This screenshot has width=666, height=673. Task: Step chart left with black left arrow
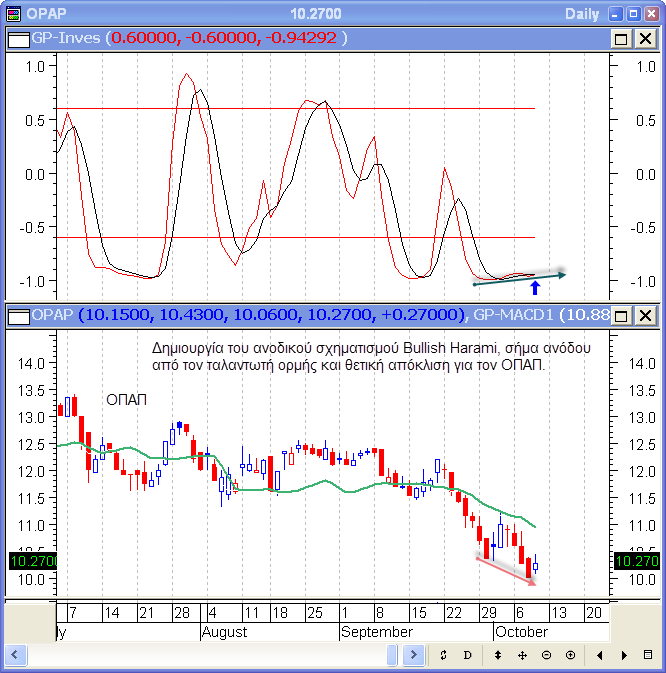click(x=601, y=655)
